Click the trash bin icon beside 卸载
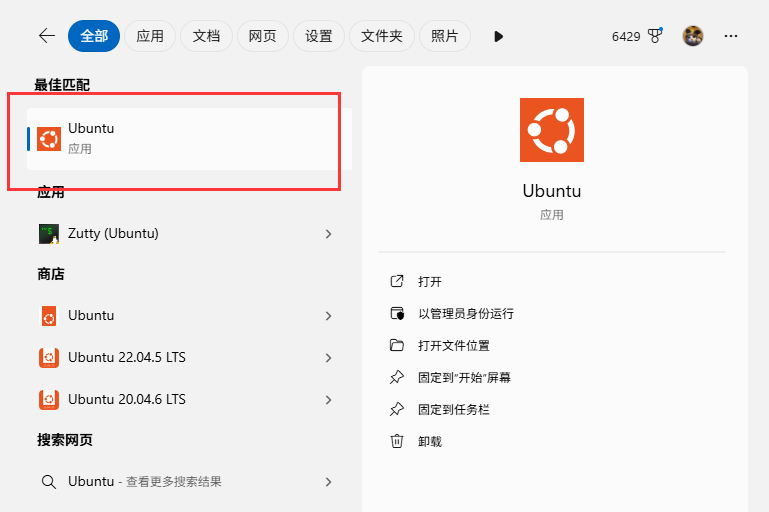 pos(397,441)
